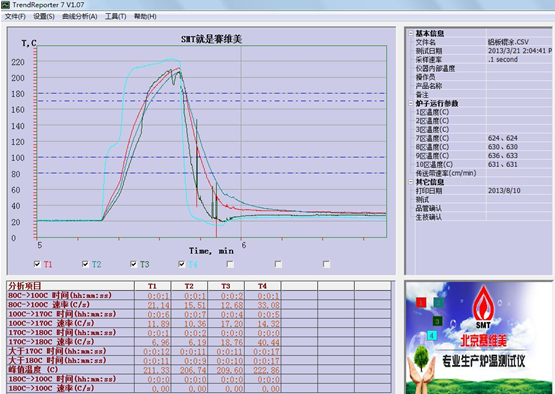Uncheck the T2 curve checkbox
Image resolution: width=555 pixels, height=394 pixels.
[x=85, y=264]
